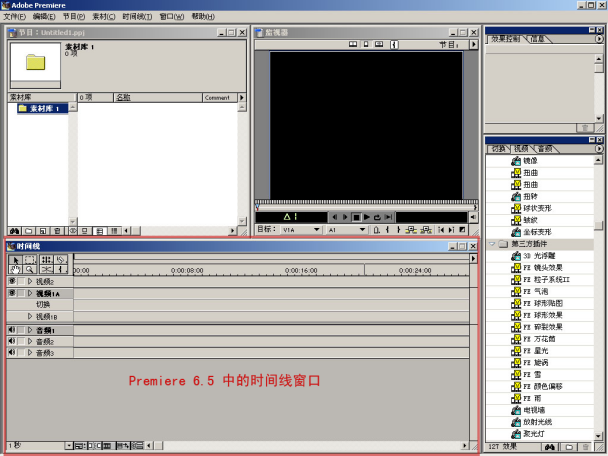Open the 文件(F) menu
Image resolution: width=608 pixels, height=456 pixels.
(x=14, y=16)
